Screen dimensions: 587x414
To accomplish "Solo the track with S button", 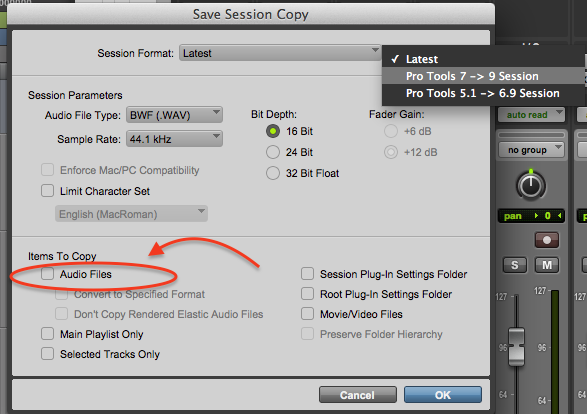I will tap(514, 265).
